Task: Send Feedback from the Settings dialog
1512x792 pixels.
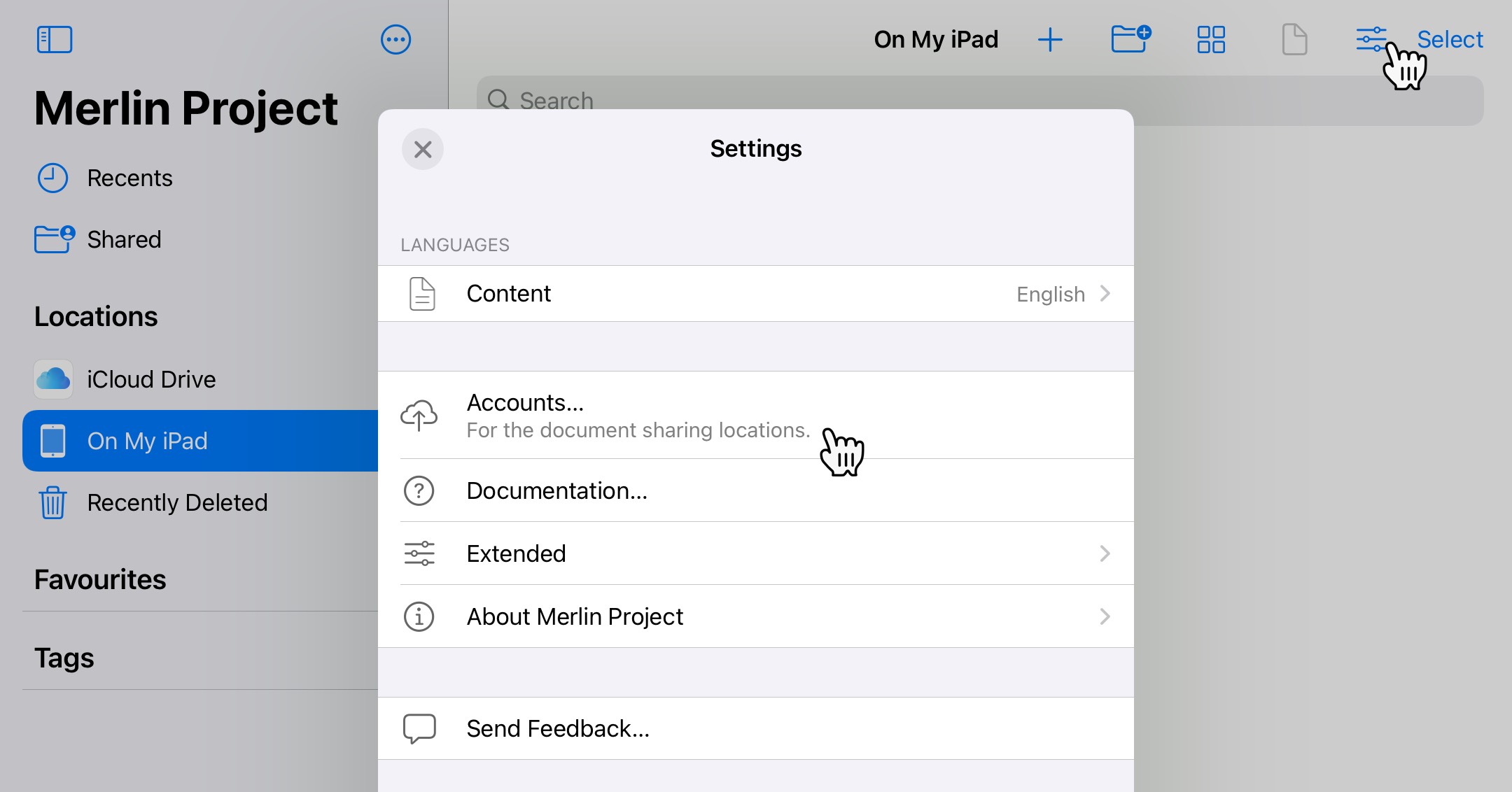Action: [558, 728]
